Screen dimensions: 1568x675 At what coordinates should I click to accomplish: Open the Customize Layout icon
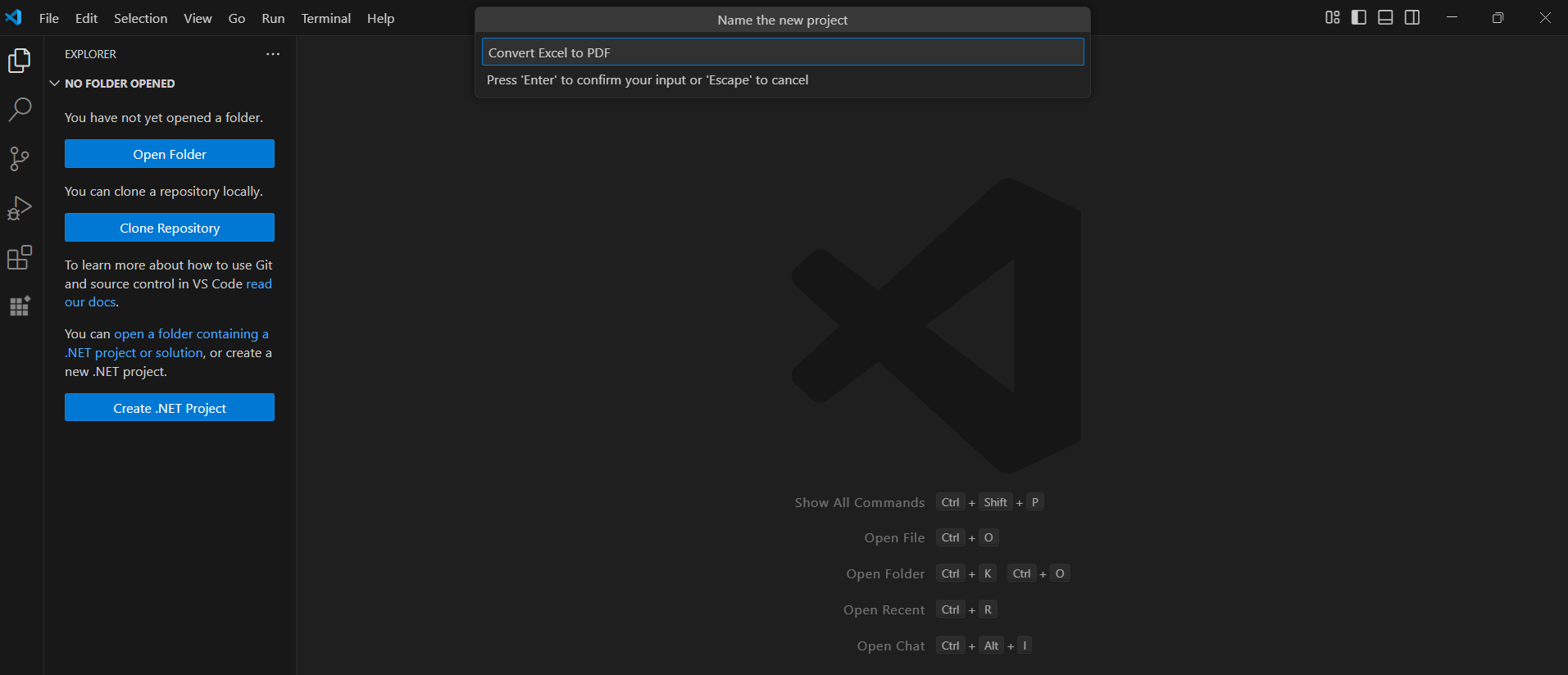click(1332, 18)
